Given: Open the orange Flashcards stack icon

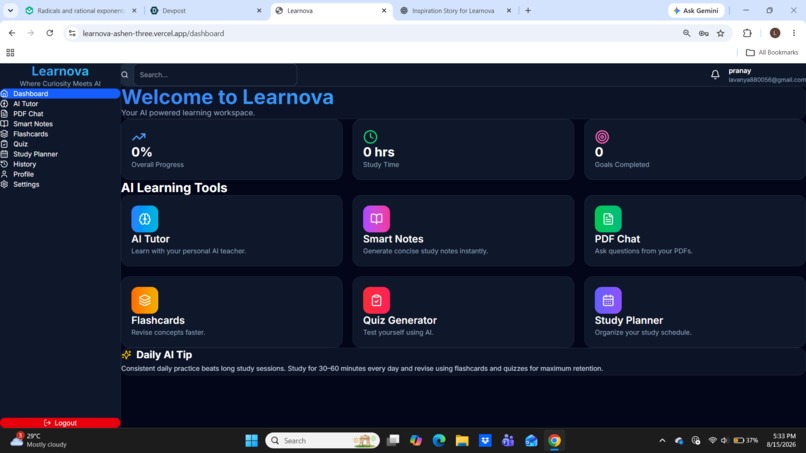Looking at the screenshot, I should point(144,300).
